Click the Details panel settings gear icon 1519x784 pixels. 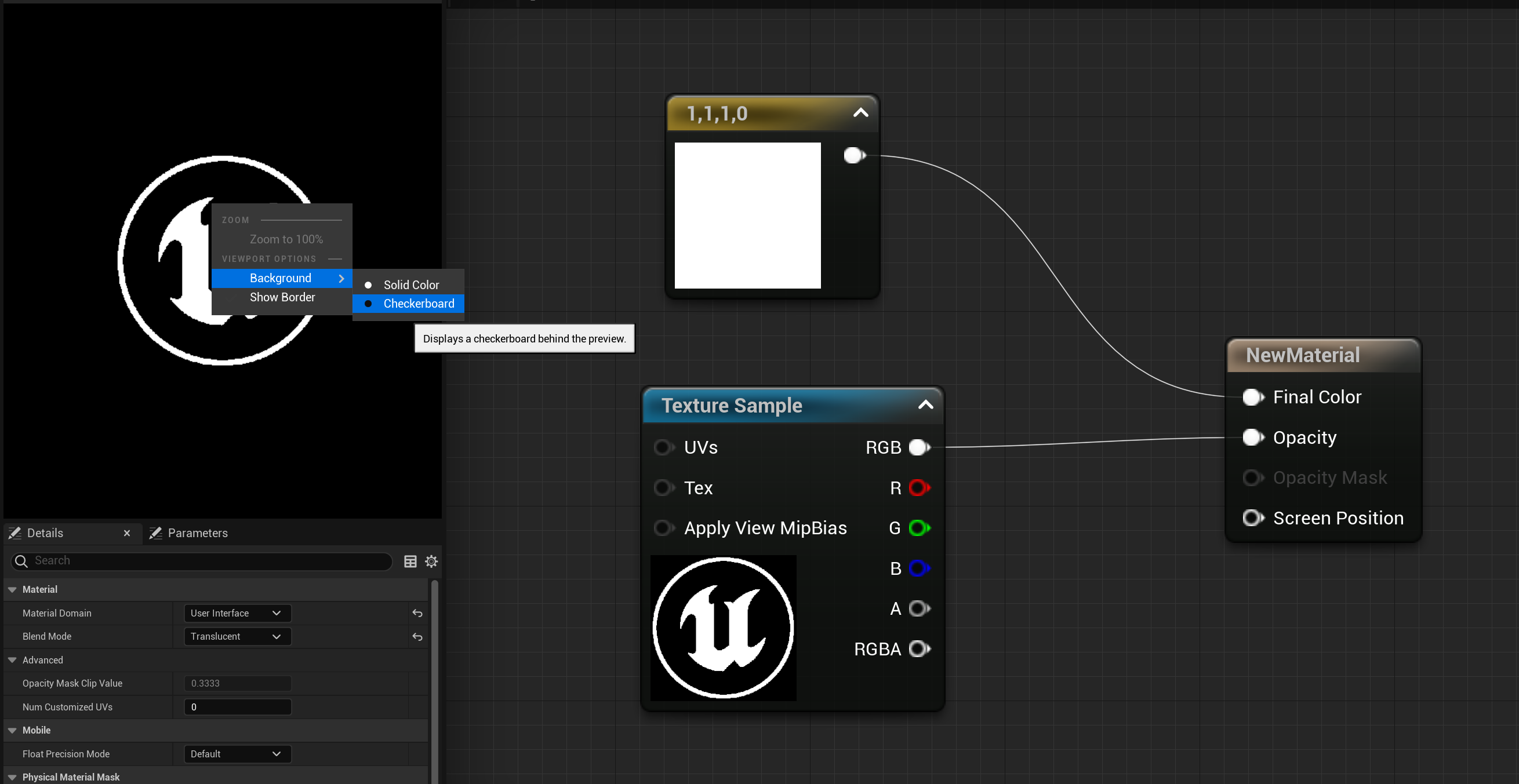point(431,560)
